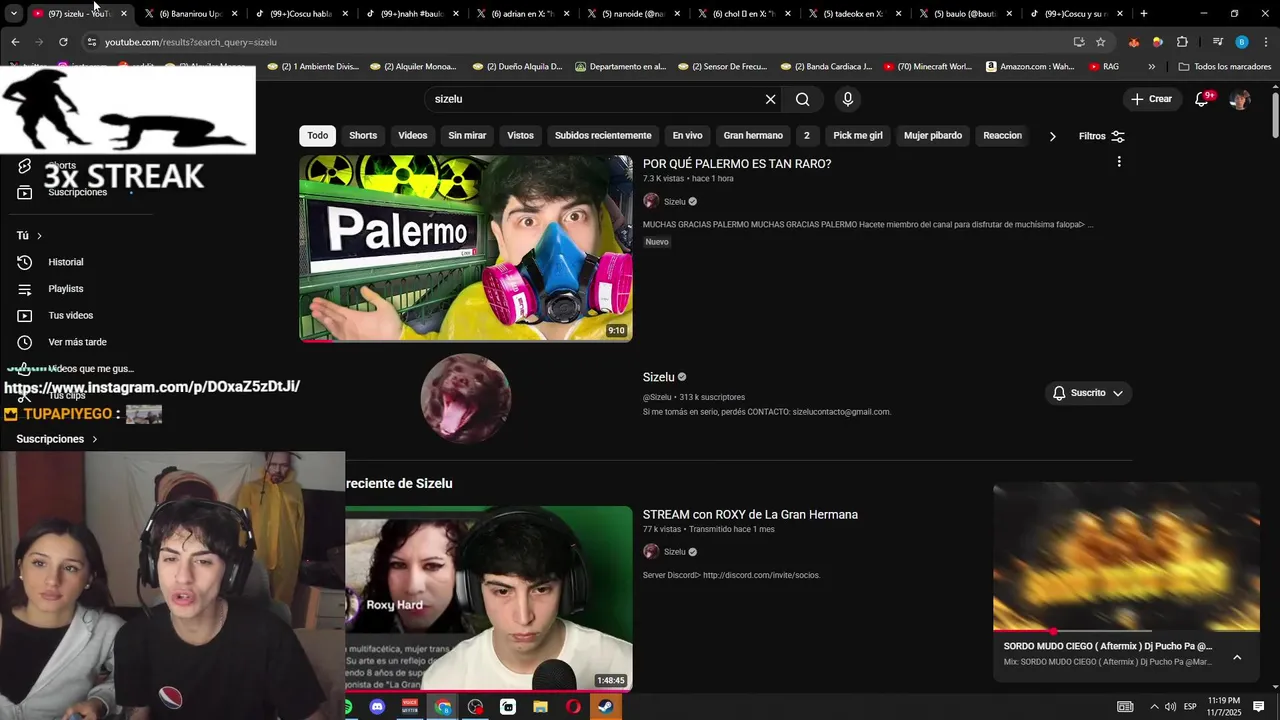Select the Sin mirar filter chip
Viewport: 1280px width, 720px height.
coord(467,136)
